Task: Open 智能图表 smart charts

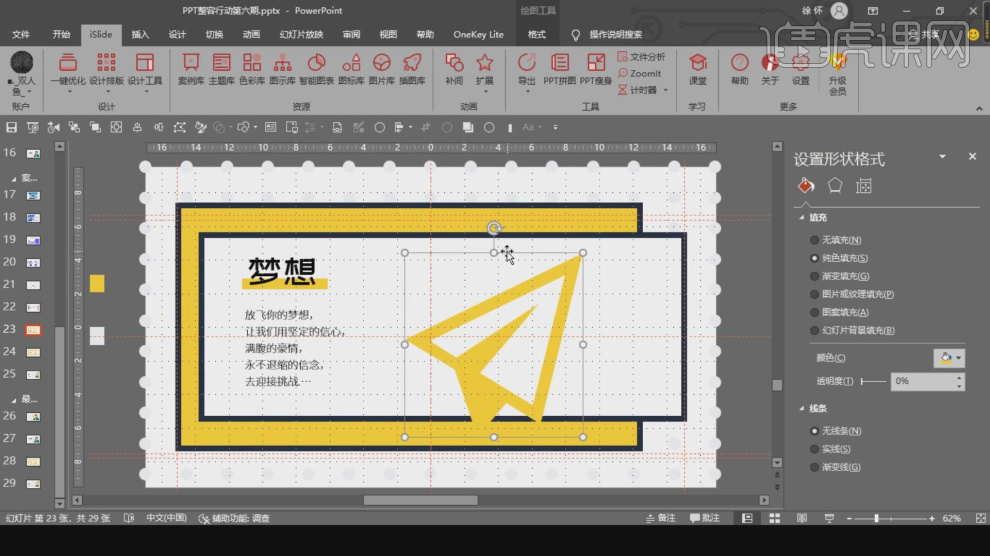Action: (x=316, y=69)
